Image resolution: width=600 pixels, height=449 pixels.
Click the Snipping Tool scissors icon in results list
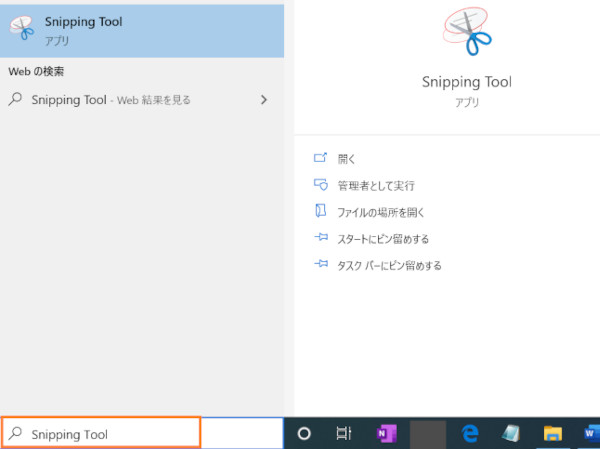point(22,28)
